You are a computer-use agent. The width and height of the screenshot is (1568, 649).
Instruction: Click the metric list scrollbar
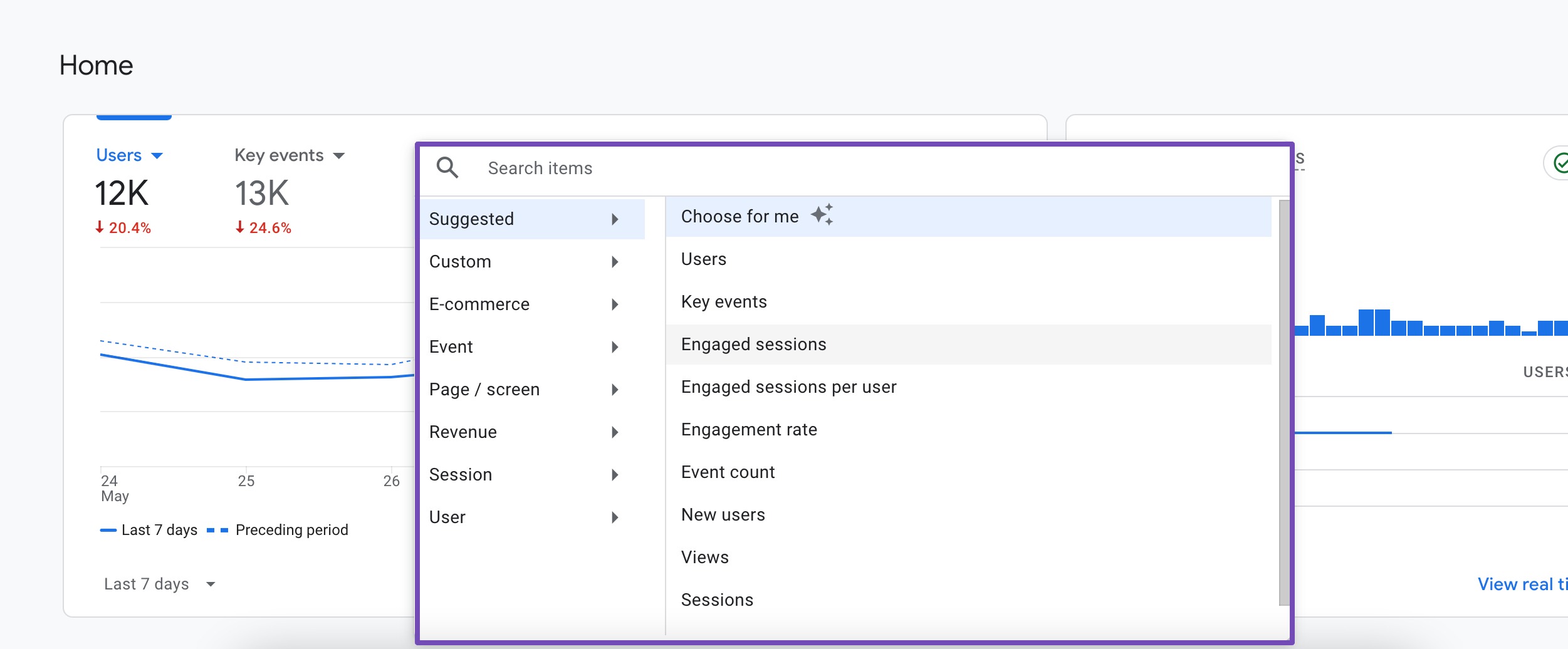tap(1284, 402)
